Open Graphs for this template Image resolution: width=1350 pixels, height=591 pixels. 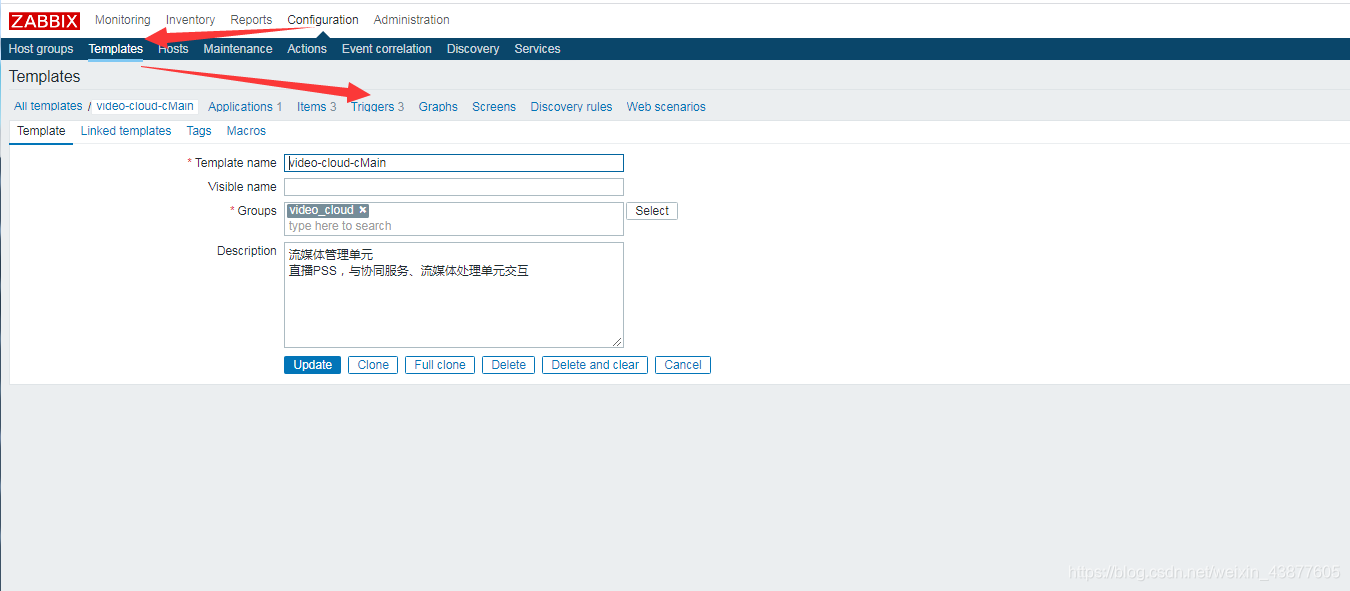tap(438, 107)
